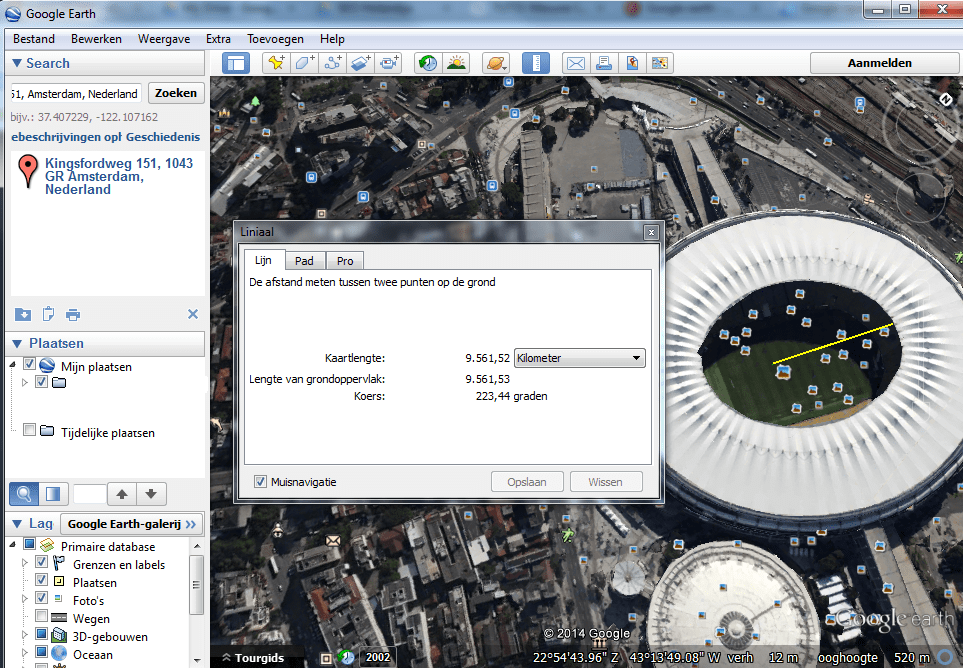Screen dimensions: 963x668
Task: Copy search results to My Places folder icon
Action: [23, 314]
